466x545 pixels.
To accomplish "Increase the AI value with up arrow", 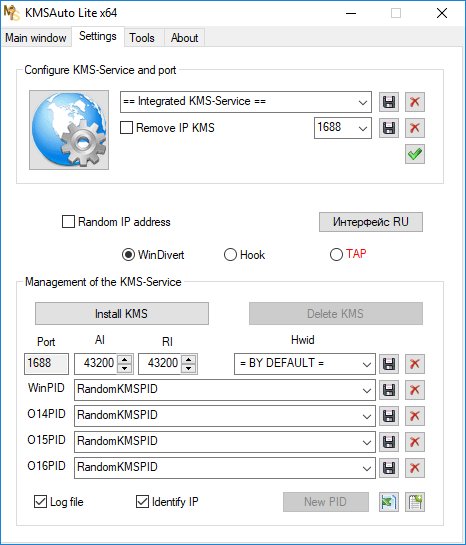I will click(125, 359).
